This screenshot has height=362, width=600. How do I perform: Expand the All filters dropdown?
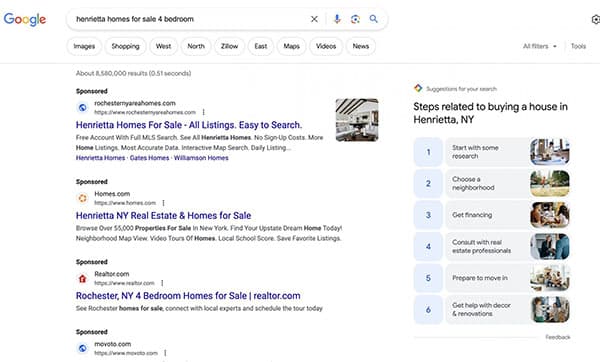click(x=540, y=46)
